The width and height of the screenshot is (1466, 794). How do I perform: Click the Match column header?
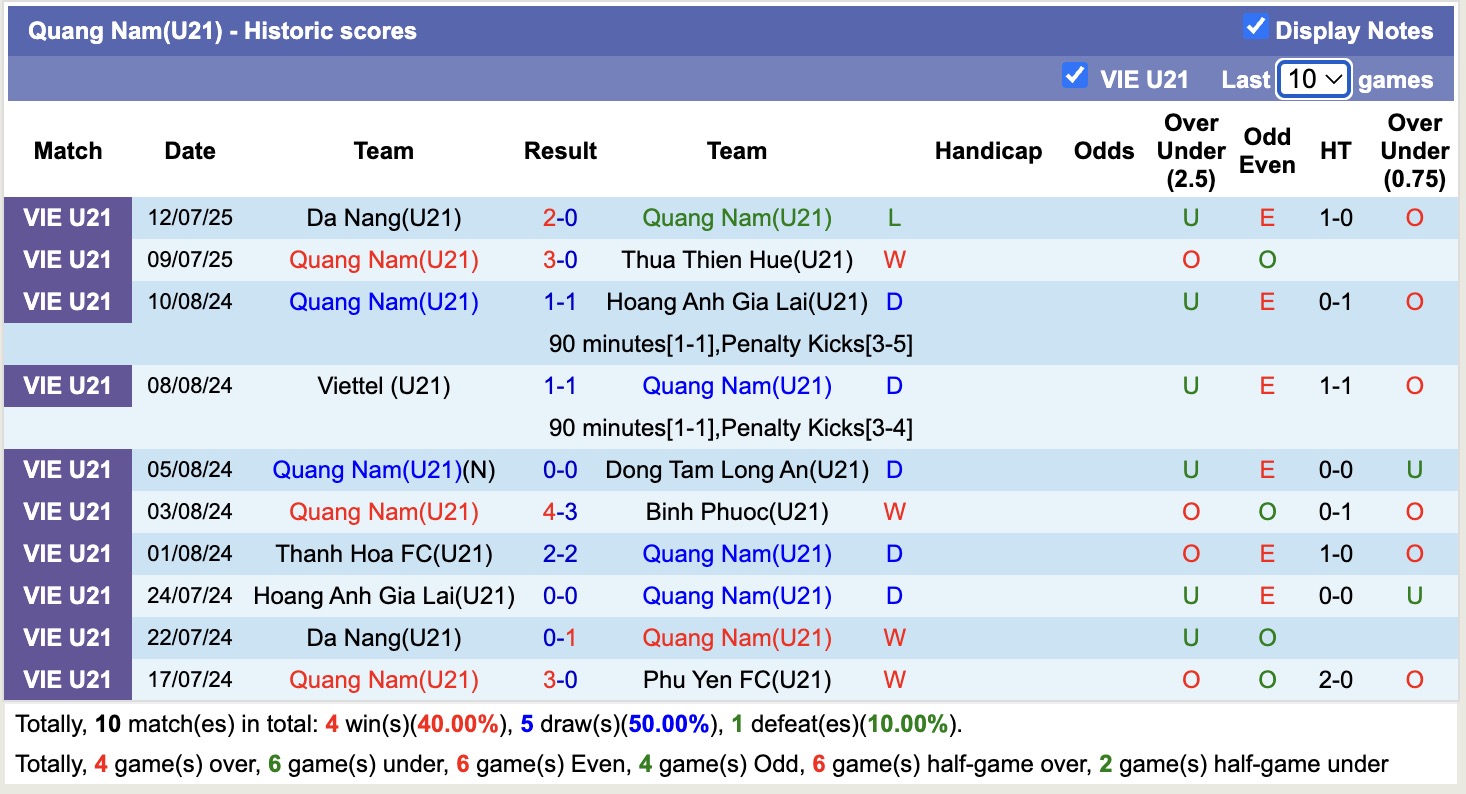67,151
